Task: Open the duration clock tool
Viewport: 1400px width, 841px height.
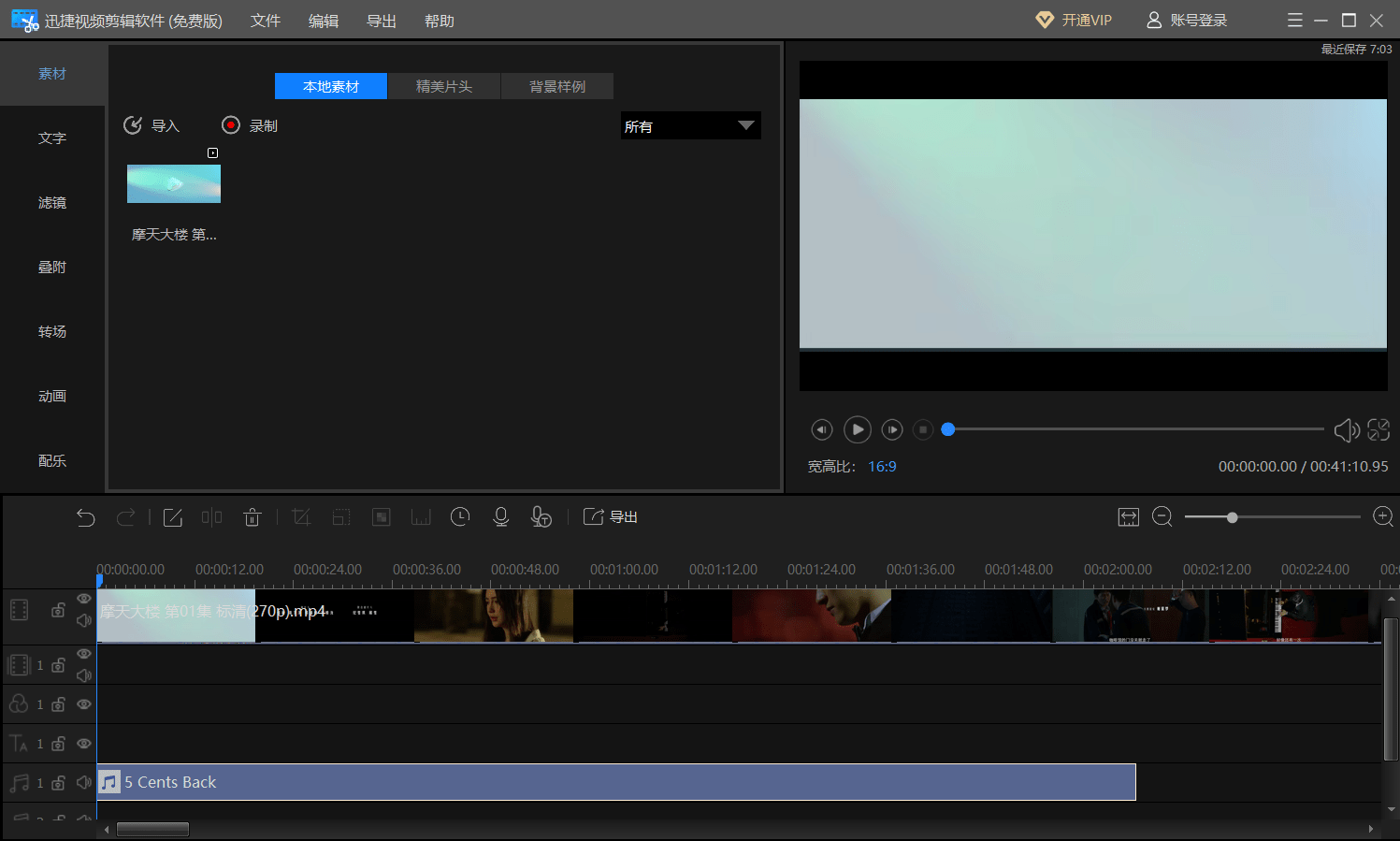Action: pos(460,516)
